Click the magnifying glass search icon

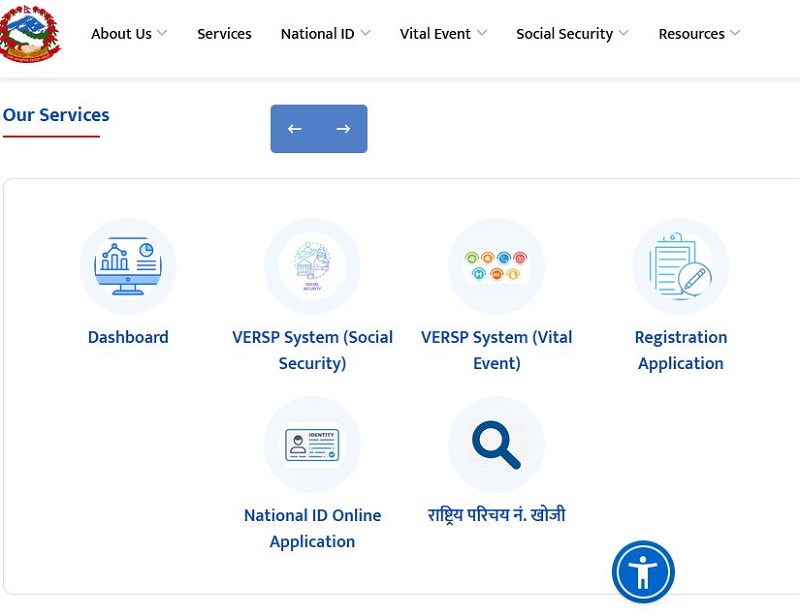(x=496, y=445)
